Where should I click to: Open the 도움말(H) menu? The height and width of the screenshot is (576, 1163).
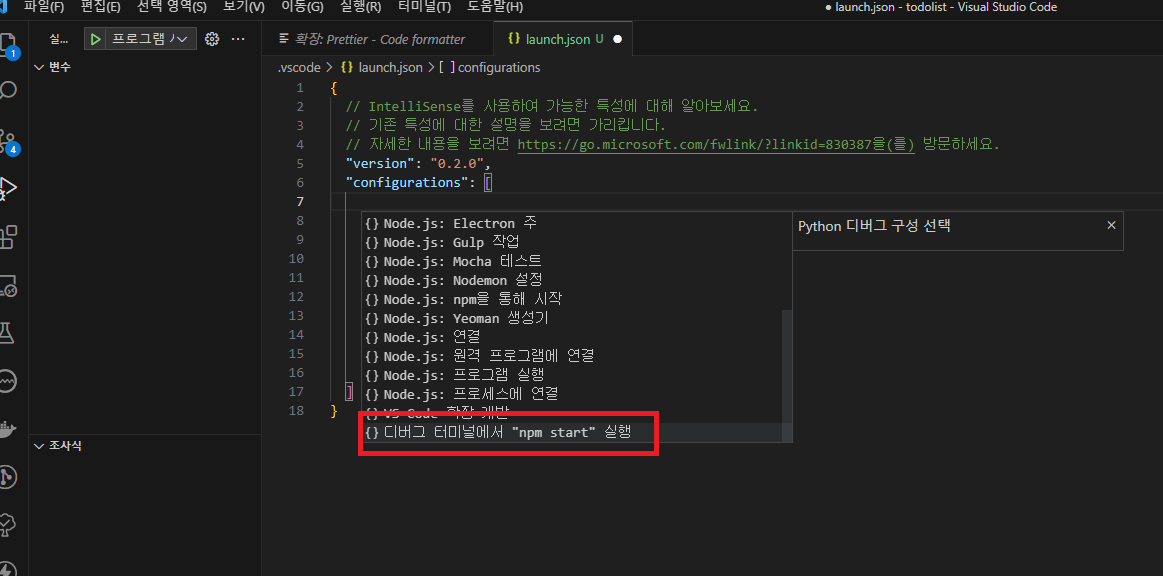(x=495, y=7)
